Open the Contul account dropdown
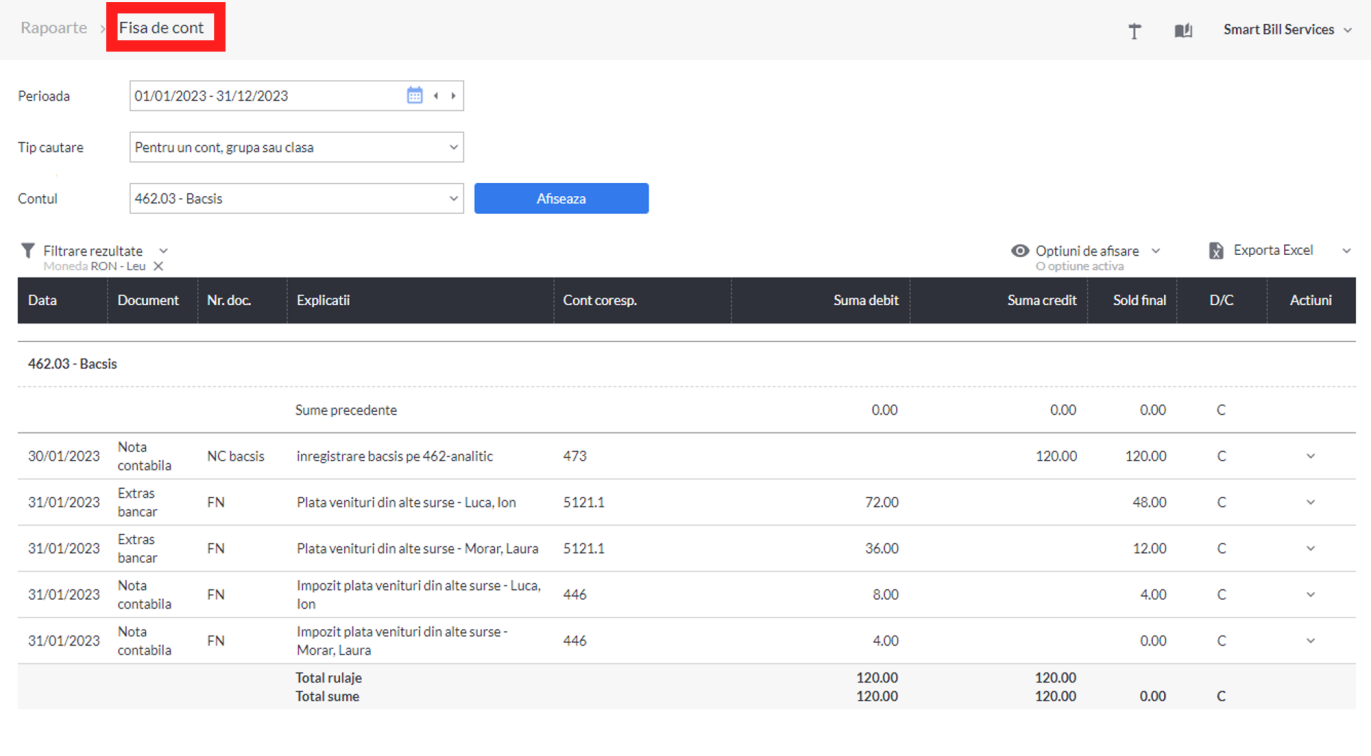1371x756 pixels. (297, 198)
